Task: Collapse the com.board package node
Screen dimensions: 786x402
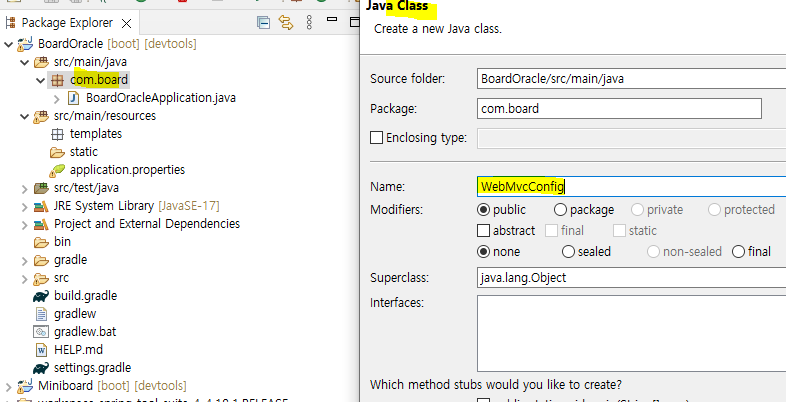Action: tap(40, 80)
